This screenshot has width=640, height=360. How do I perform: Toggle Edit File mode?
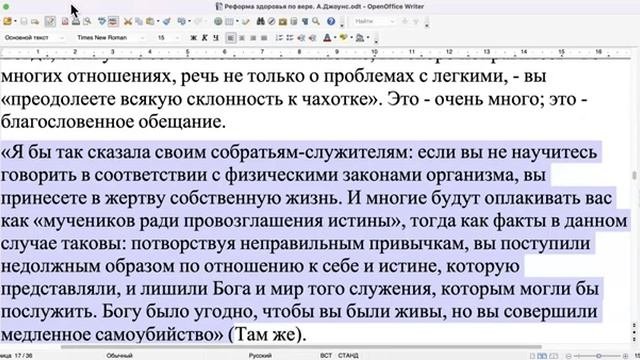[50, 21]
